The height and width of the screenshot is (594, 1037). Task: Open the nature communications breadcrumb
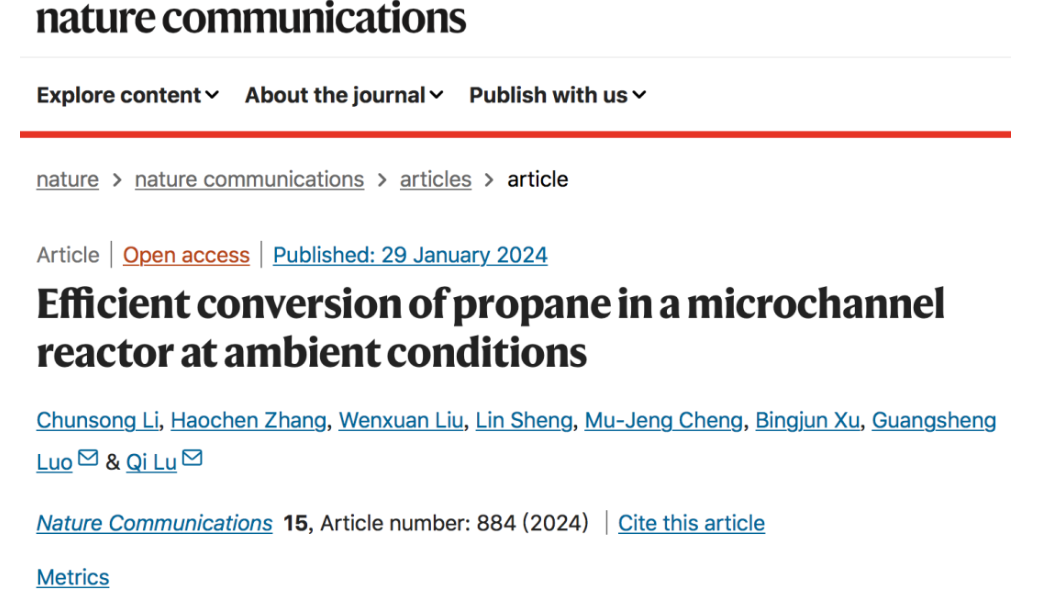tap(249, 179)
